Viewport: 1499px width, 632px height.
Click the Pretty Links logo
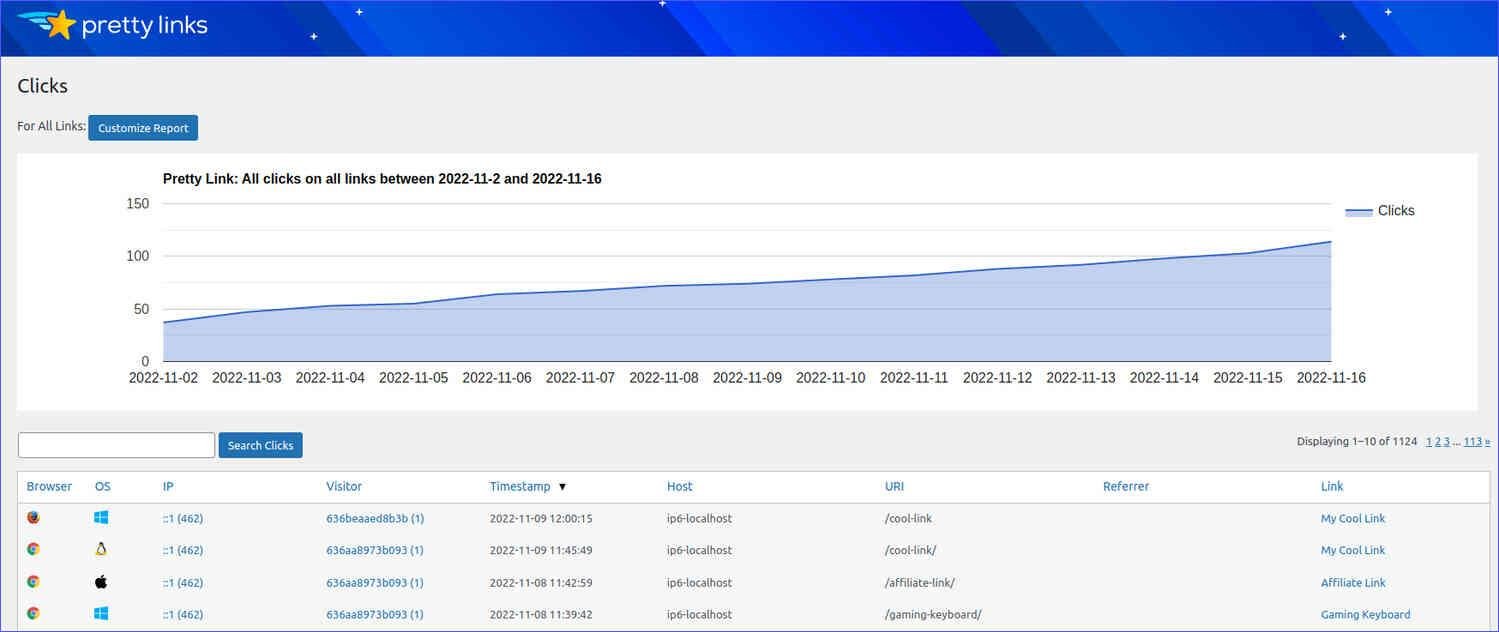click(x=110, y=24)
